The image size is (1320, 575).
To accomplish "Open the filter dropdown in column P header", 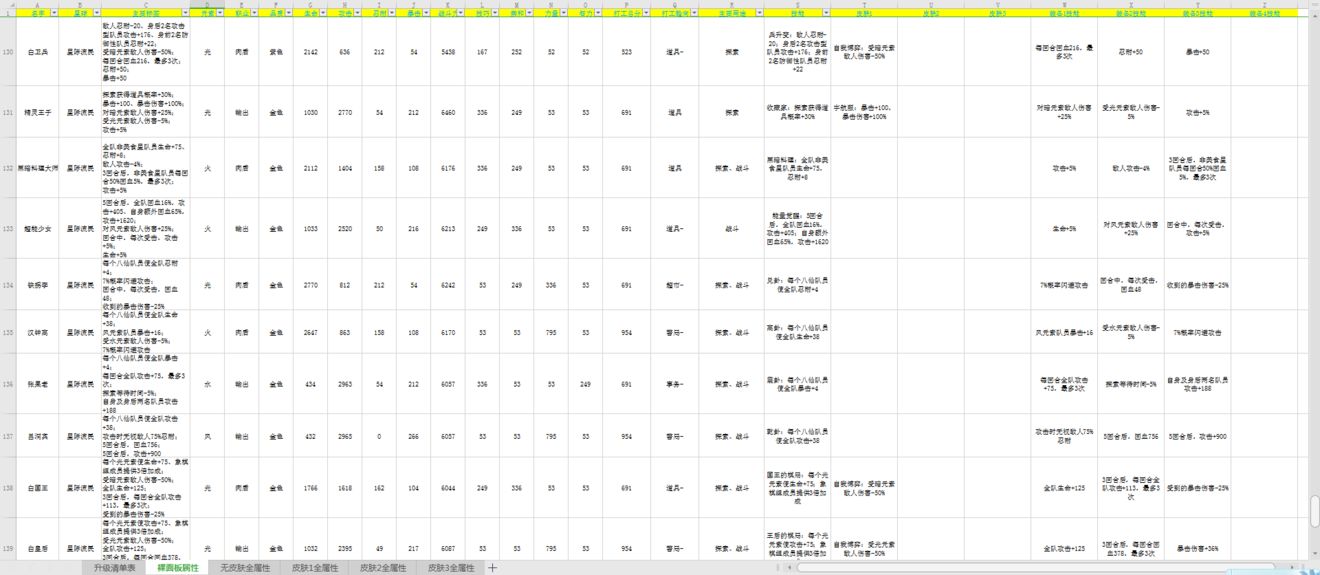I will 647,15.
